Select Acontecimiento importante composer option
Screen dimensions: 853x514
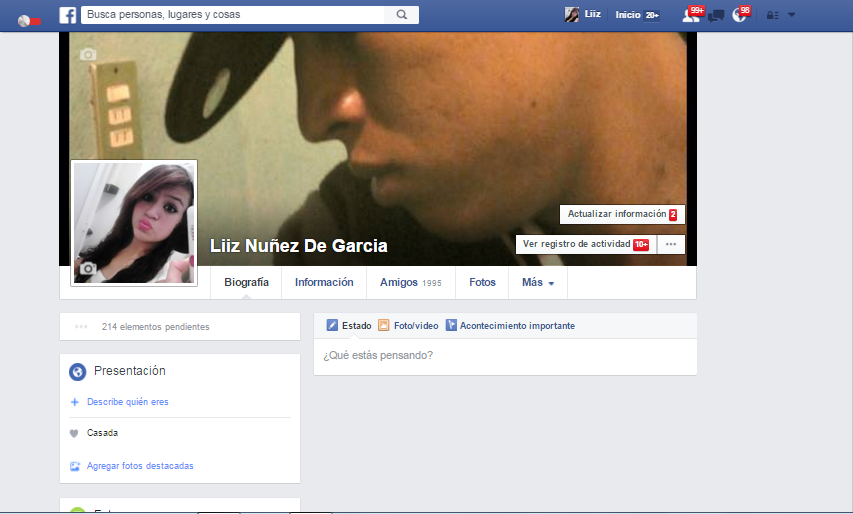click(510, 325)
